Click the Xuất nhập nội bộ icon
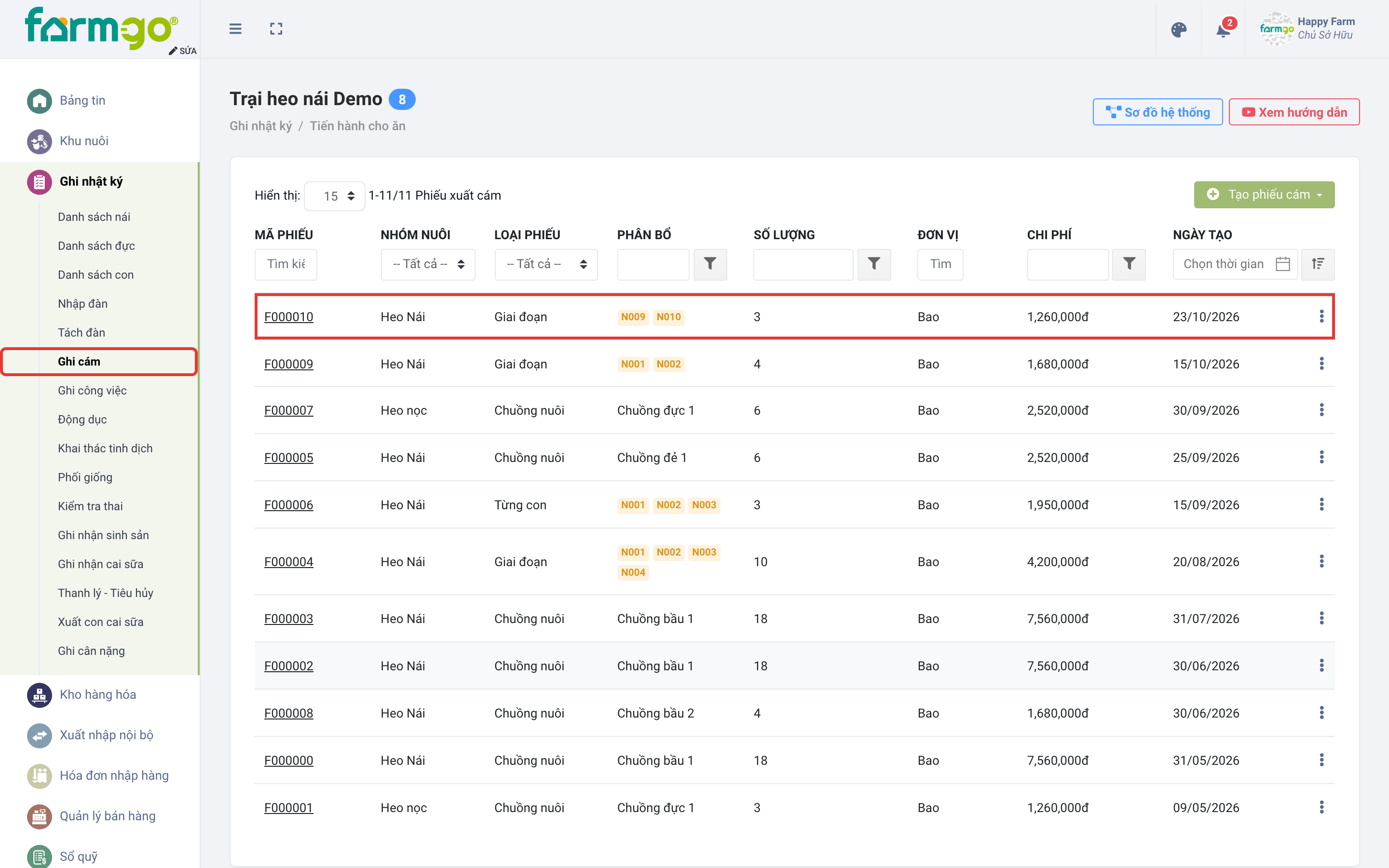1389x868 pixels. pos(39,735)
